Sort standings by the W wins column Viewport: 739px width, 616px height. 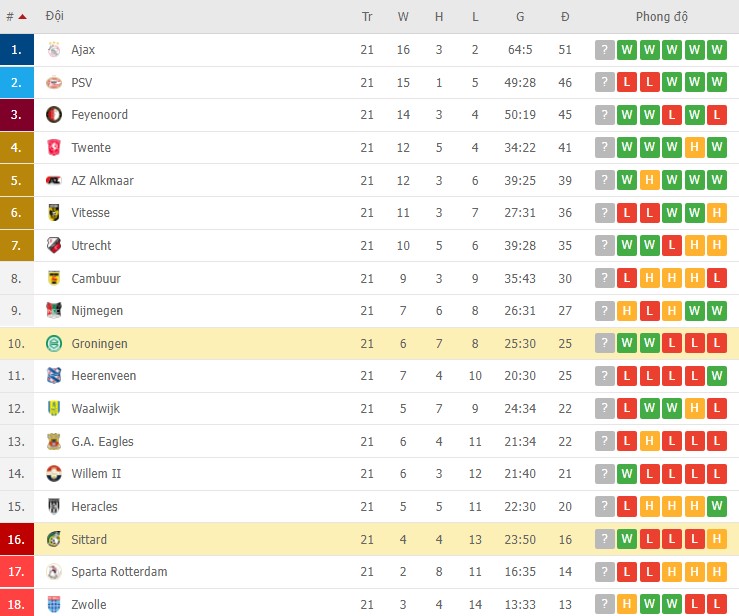403,17
